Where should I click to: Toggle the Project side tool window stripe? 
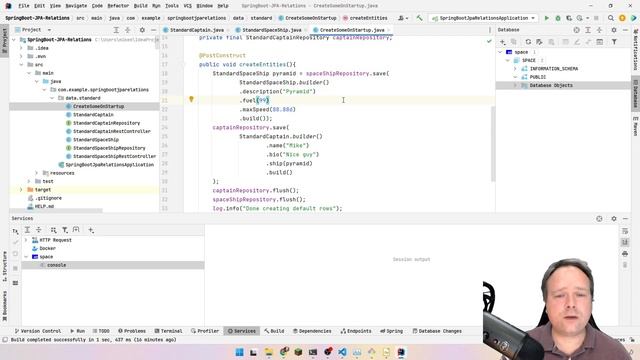(x=4, y=40)
